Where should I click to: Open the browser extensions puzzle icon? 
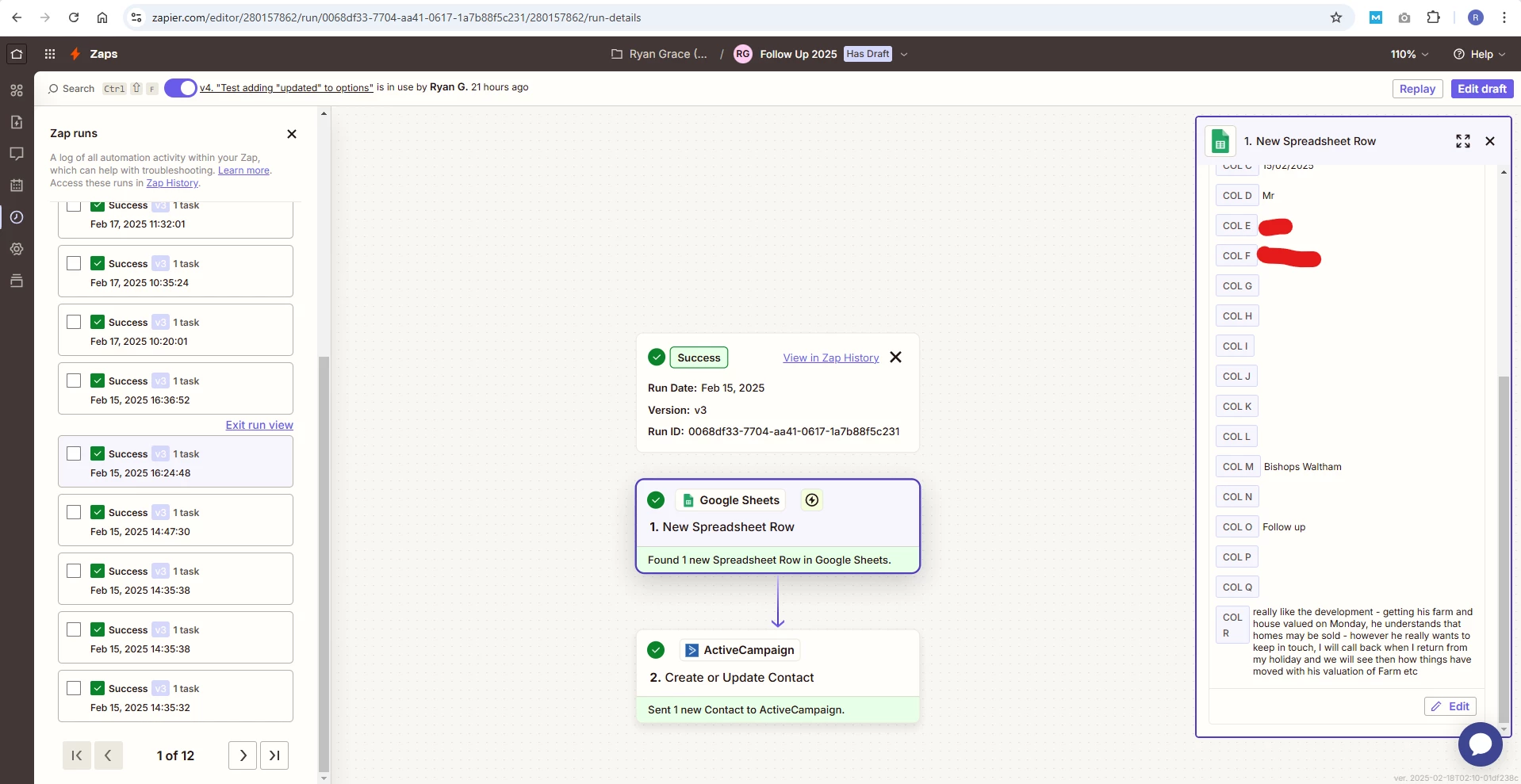1433,17
